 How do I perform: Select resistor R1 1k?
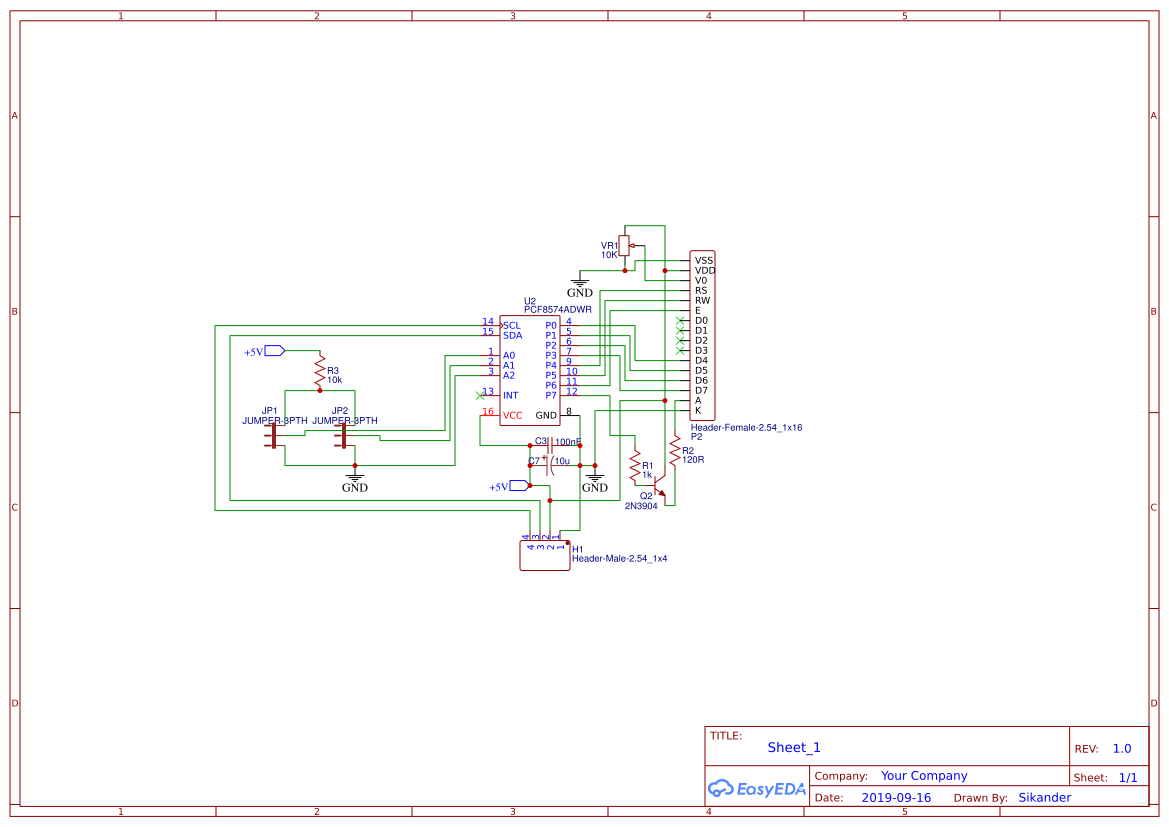click(x=635, y=465)
